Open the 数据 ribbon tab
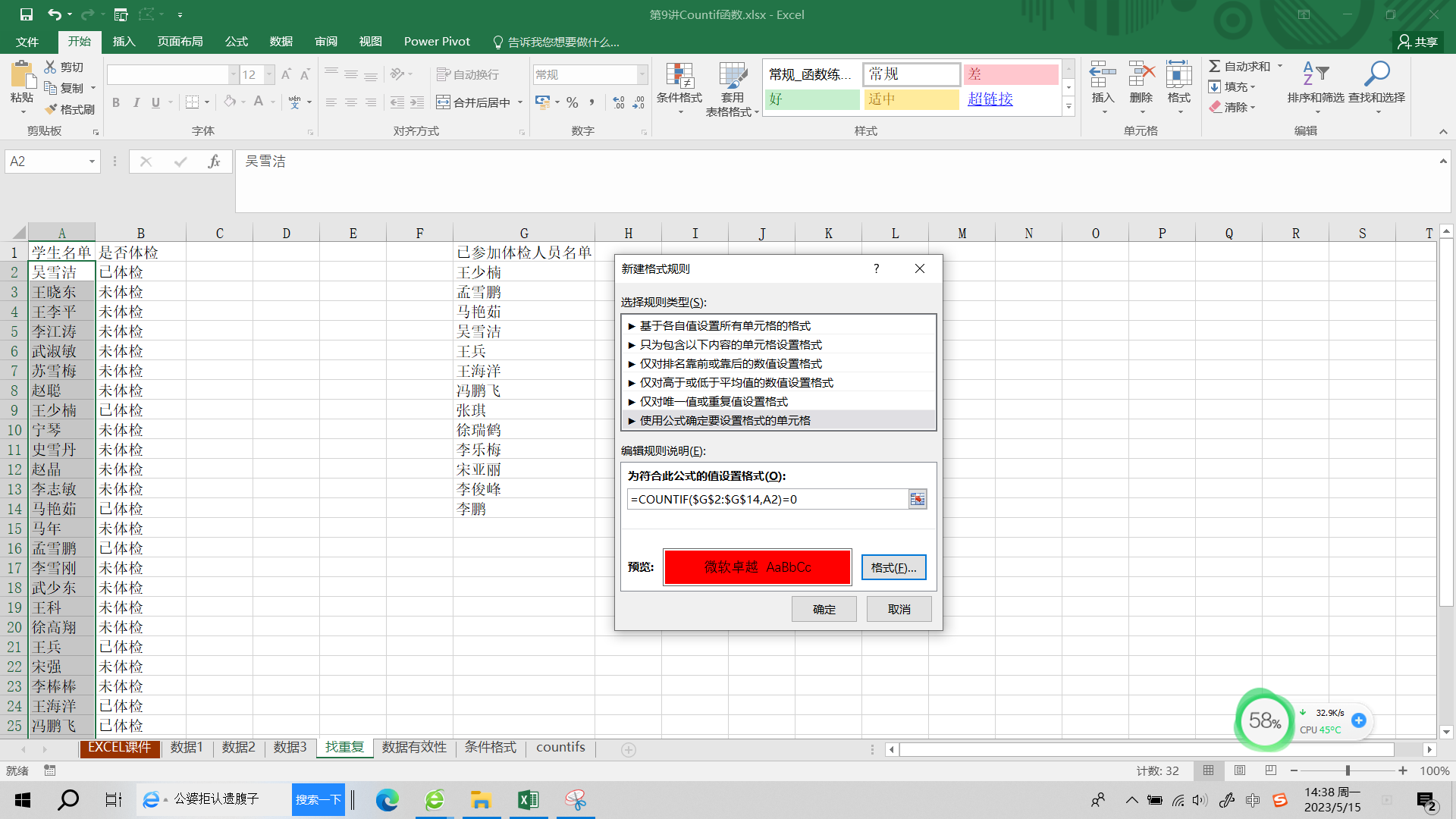Screen dimensions: 1456x819 281,42
